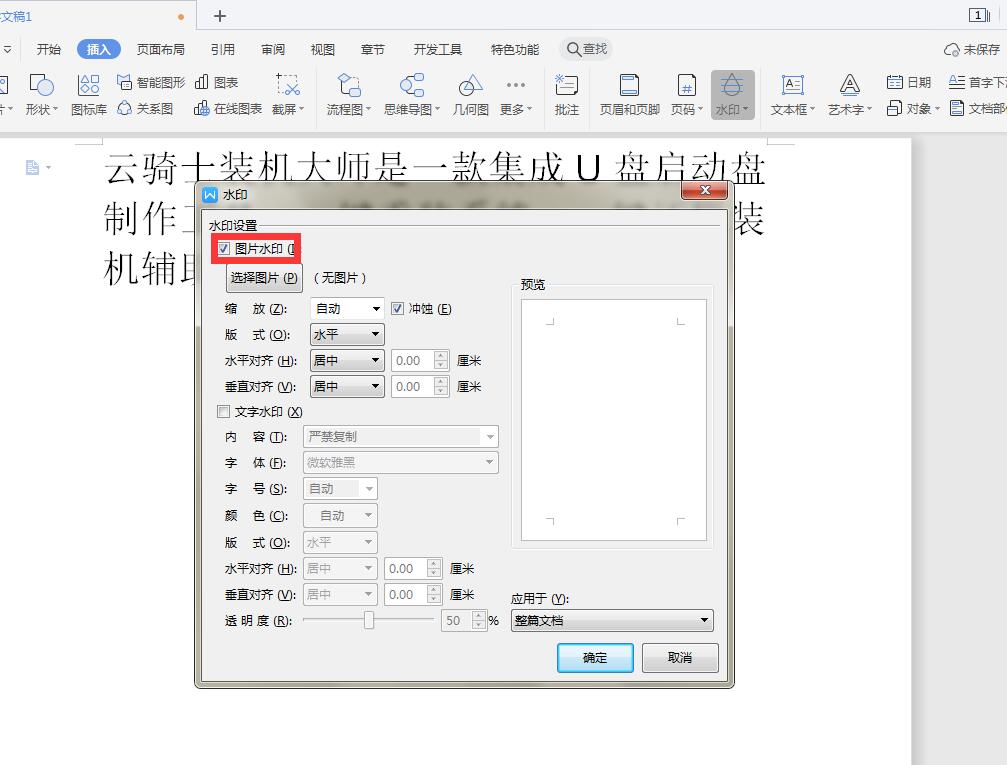Viewport: 1007px width, 765px height.
Task: Toggle the picture watermark (图片水印) checkbox
Action: coord(223,249)
